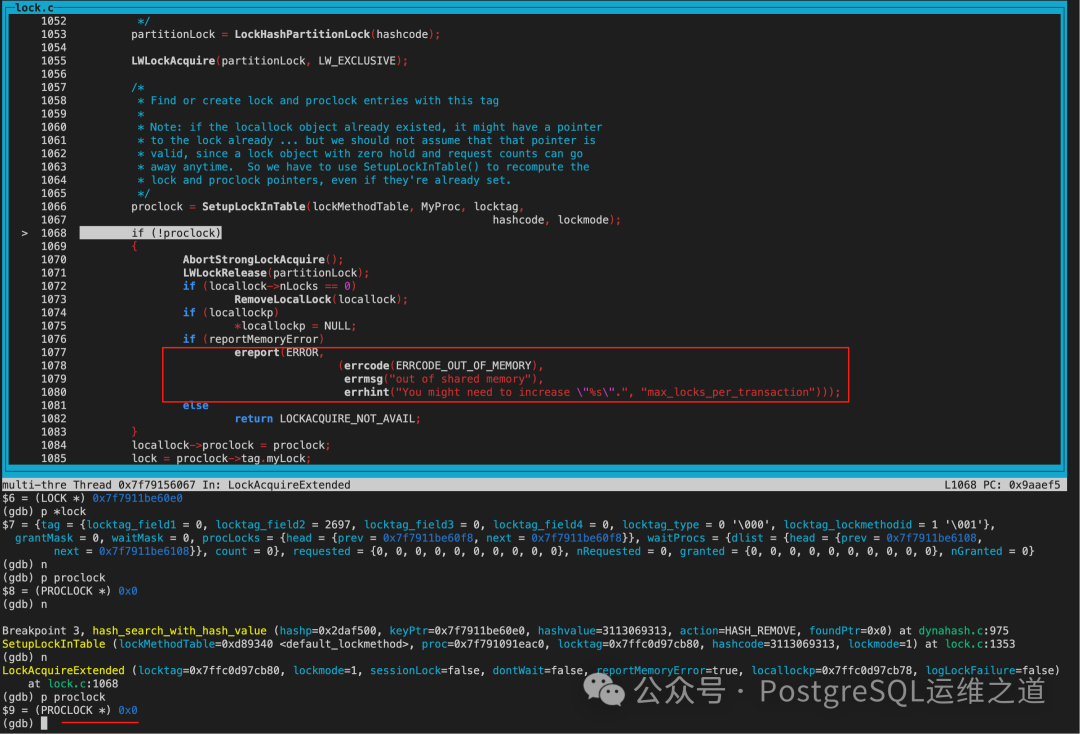Click the blinking terminal cursor block
Viewport: 1080px width, 734px height.
click(42, 722)
